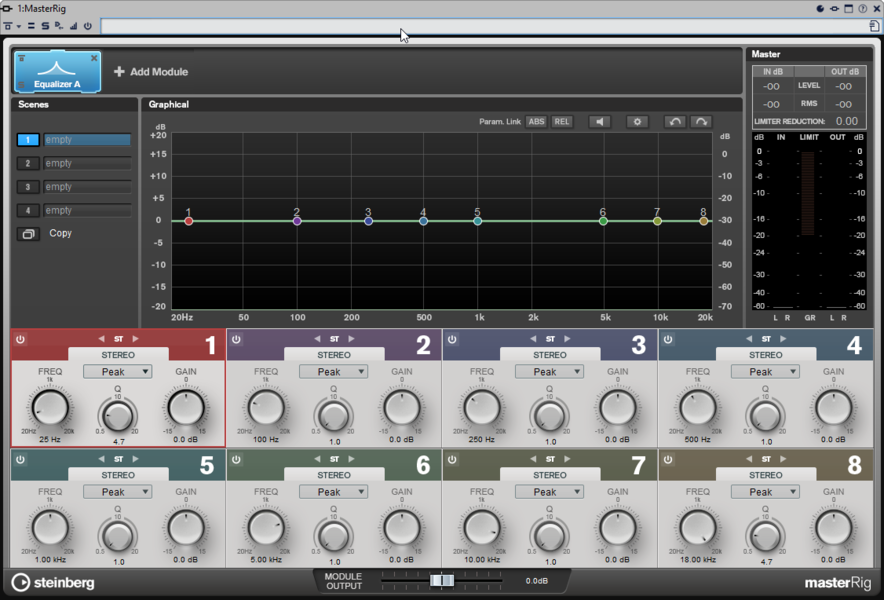Click the Add Module button
The width and height of the screenshot is (884, 600).
[x=151, y=72]
